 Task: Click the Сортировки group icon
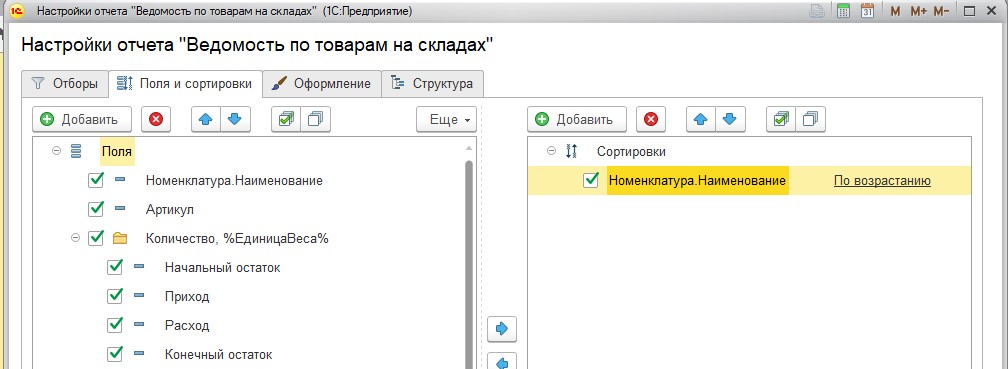(572, 152)
